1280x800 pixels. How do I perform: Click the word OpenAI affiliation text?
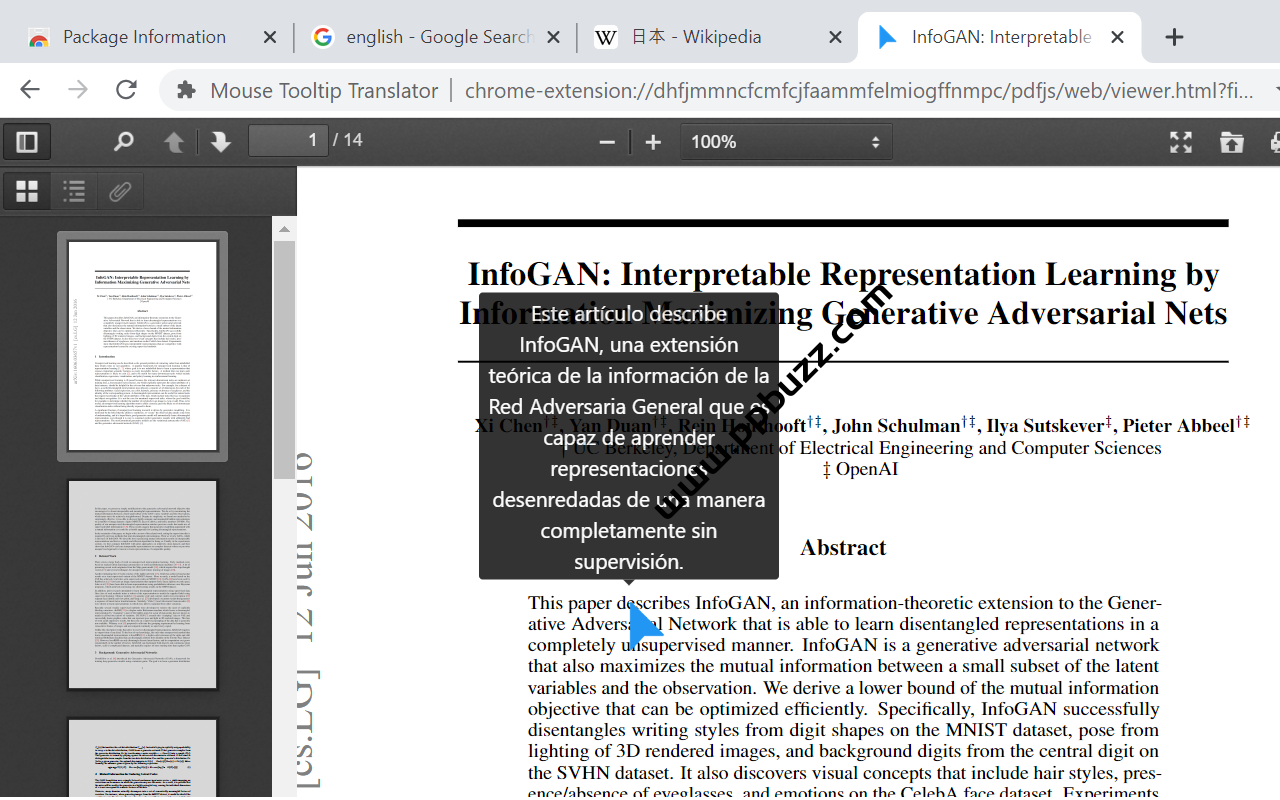pos(867,468)
